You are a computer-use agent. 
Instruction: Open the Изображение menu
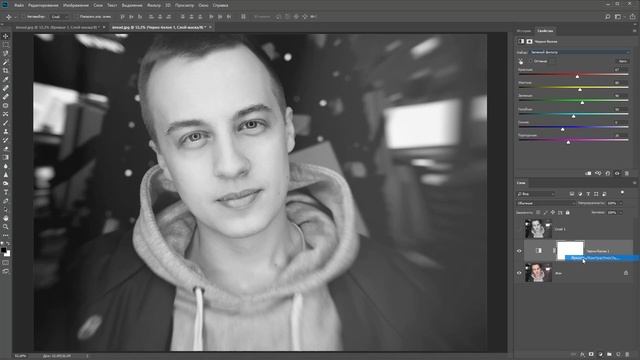tap(76, 5)
